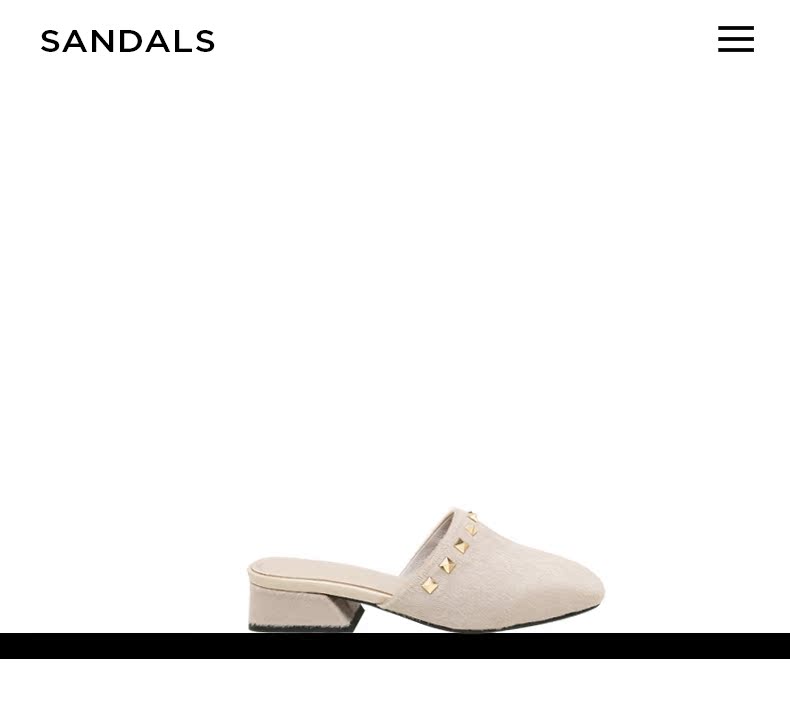Viewport: 790px width, 703px height.
Task: Click the letter N in SANDALS heading
Action: [x=101, y=41]
